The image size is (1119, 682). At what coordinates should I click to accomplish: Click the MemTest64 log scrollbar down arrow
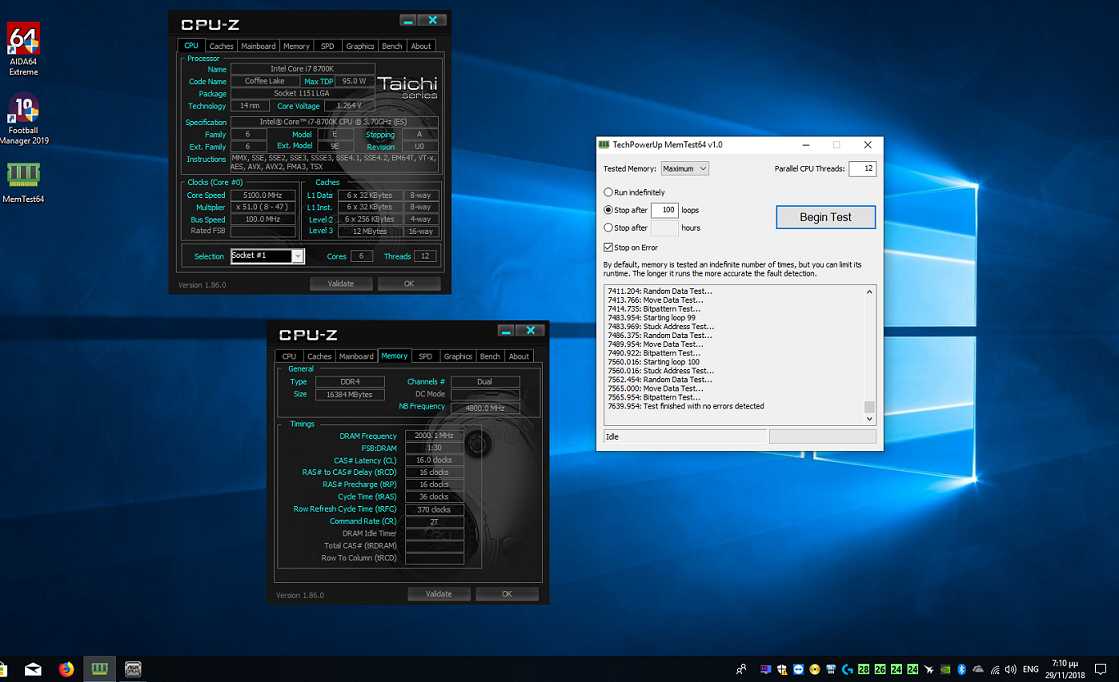869,419
